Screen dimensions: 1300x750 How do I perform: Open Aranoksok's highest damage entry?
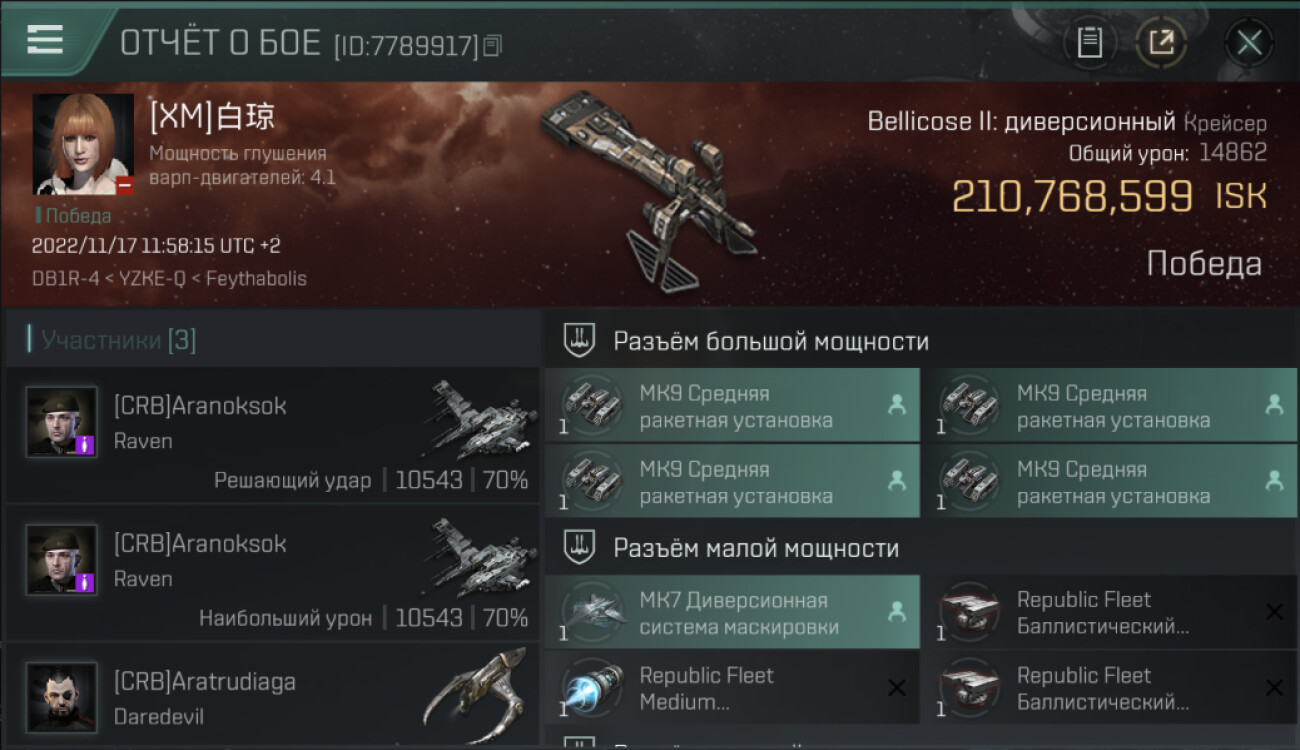pyautogui.click(x=272, y=572)
